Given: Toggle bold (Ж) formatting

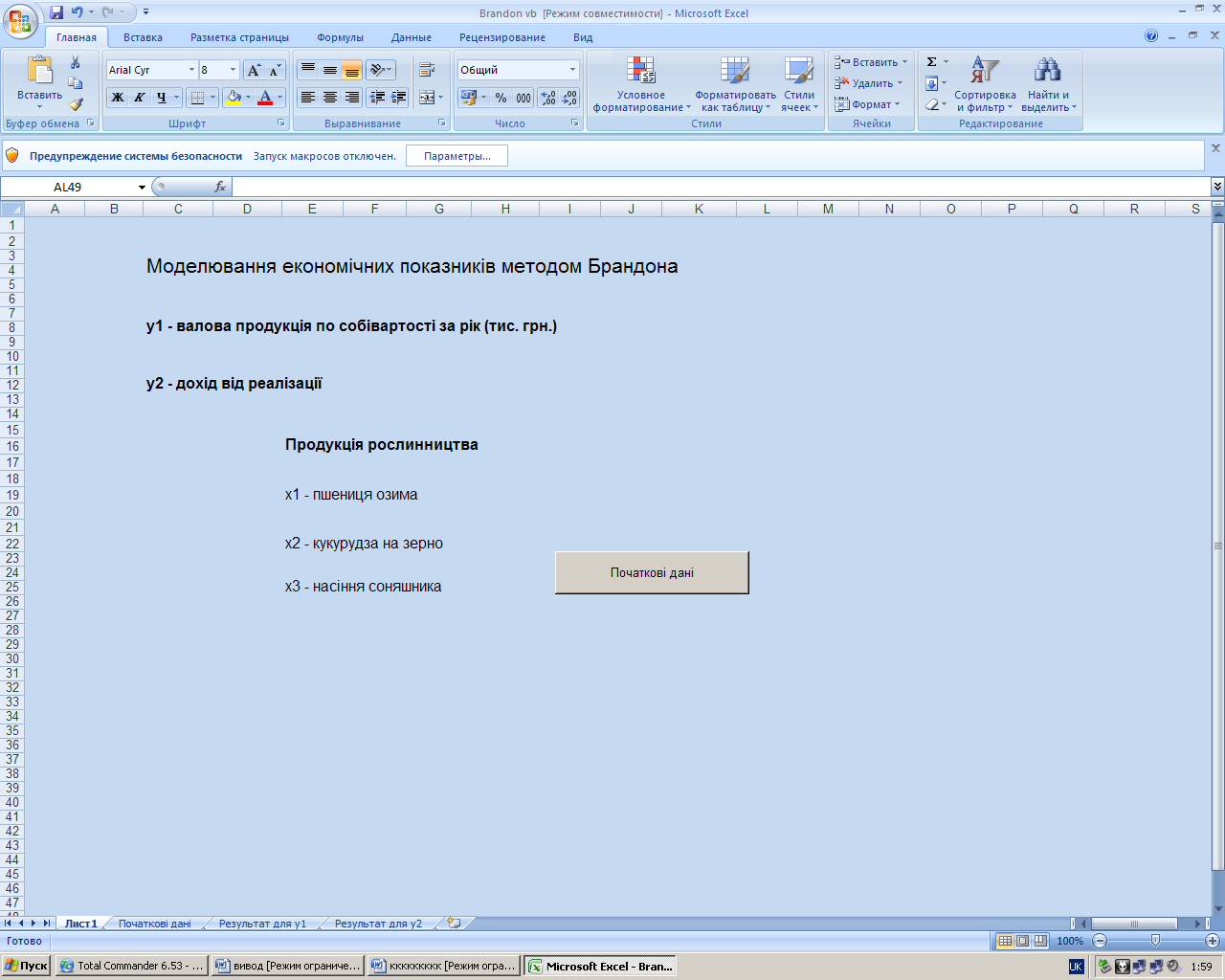Looking at the screenshot, I should [x=117, y=98].
